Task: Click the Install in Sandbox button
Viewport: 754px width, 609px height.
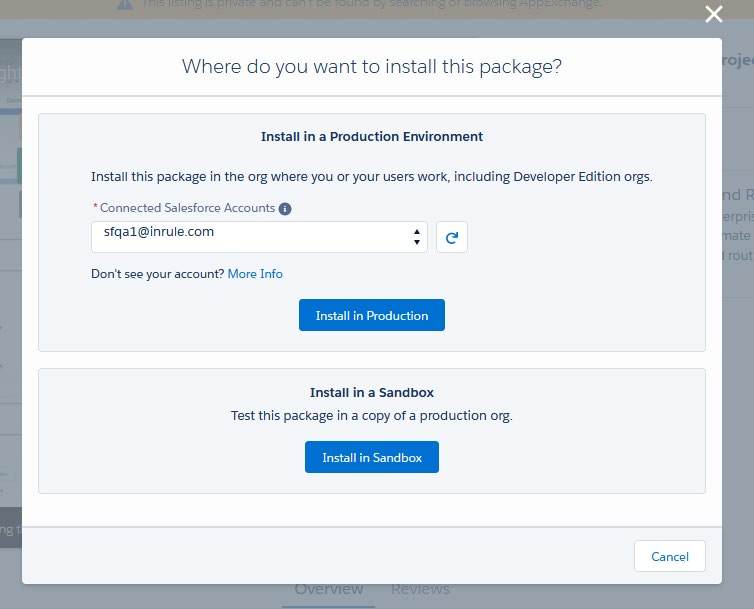Action: [x=372, y=457]
